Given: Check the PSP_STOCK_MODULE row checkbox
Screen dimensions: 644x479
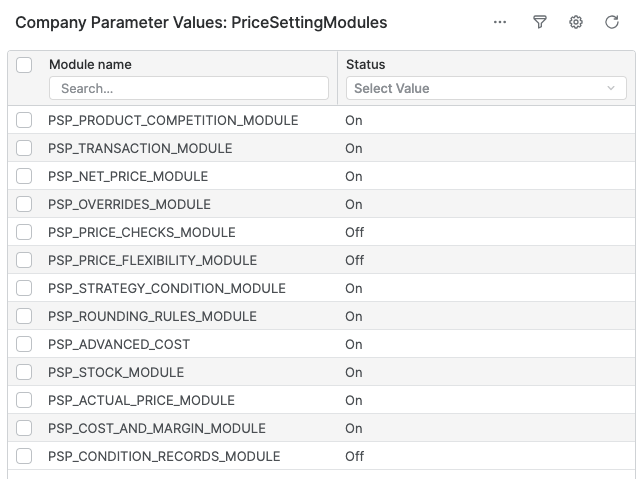Looking at the screenshot, I should tap(24, 372).
